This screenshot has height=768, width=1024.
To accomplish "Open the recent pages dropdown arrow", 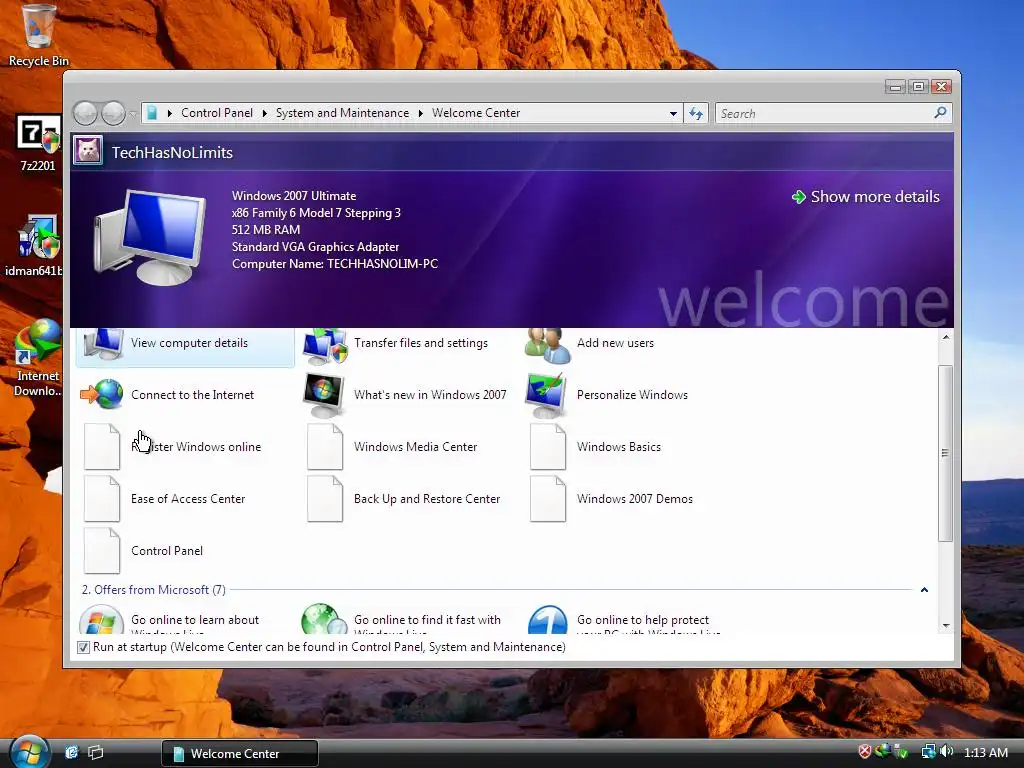I will click(133, 114).
